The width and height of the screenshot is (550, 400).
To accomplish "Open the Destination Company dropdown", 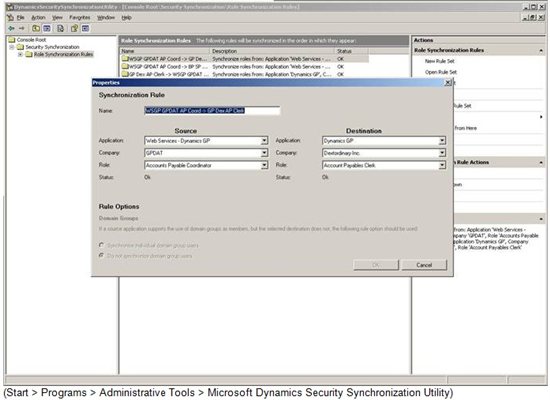I will tap(442, 153).
